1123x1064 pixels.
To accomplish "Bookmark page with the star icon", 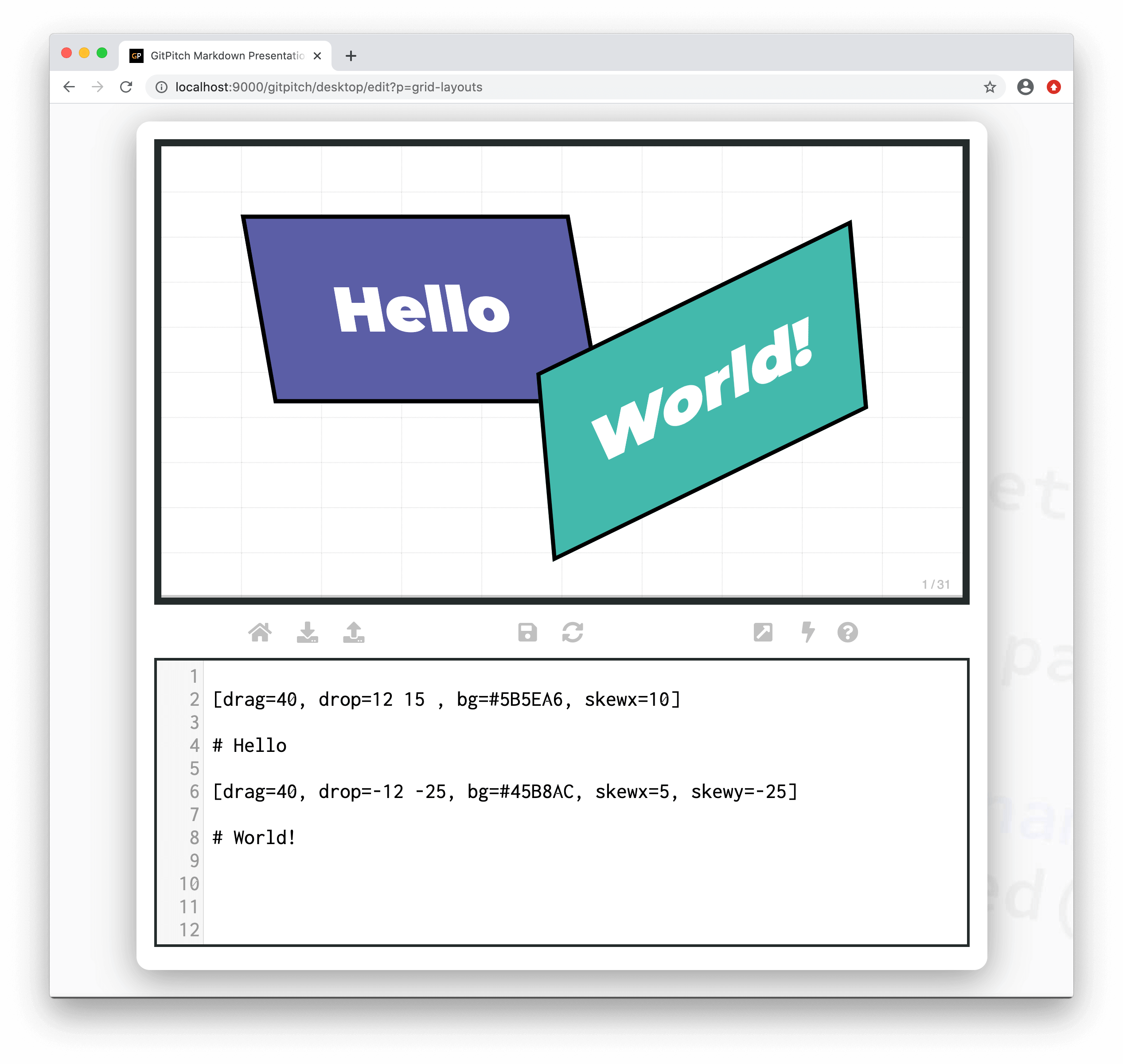I will 989,87.
